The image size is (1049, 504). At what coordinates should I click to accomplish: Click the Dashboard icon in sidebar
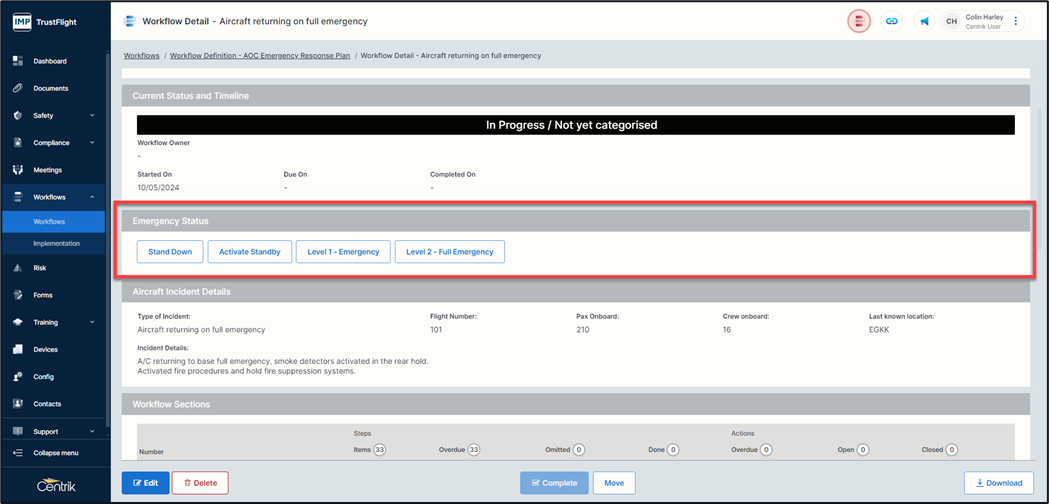(18, 61)
